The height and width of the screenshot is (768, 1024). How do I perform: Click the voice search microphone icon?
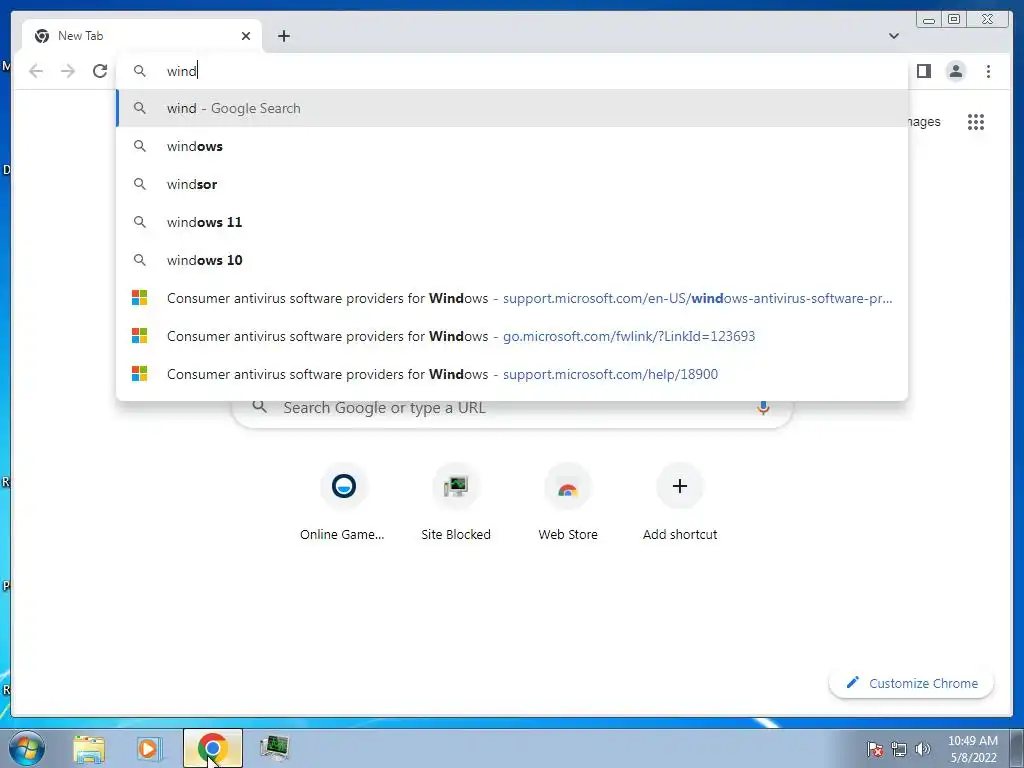[x=763, y=408]
